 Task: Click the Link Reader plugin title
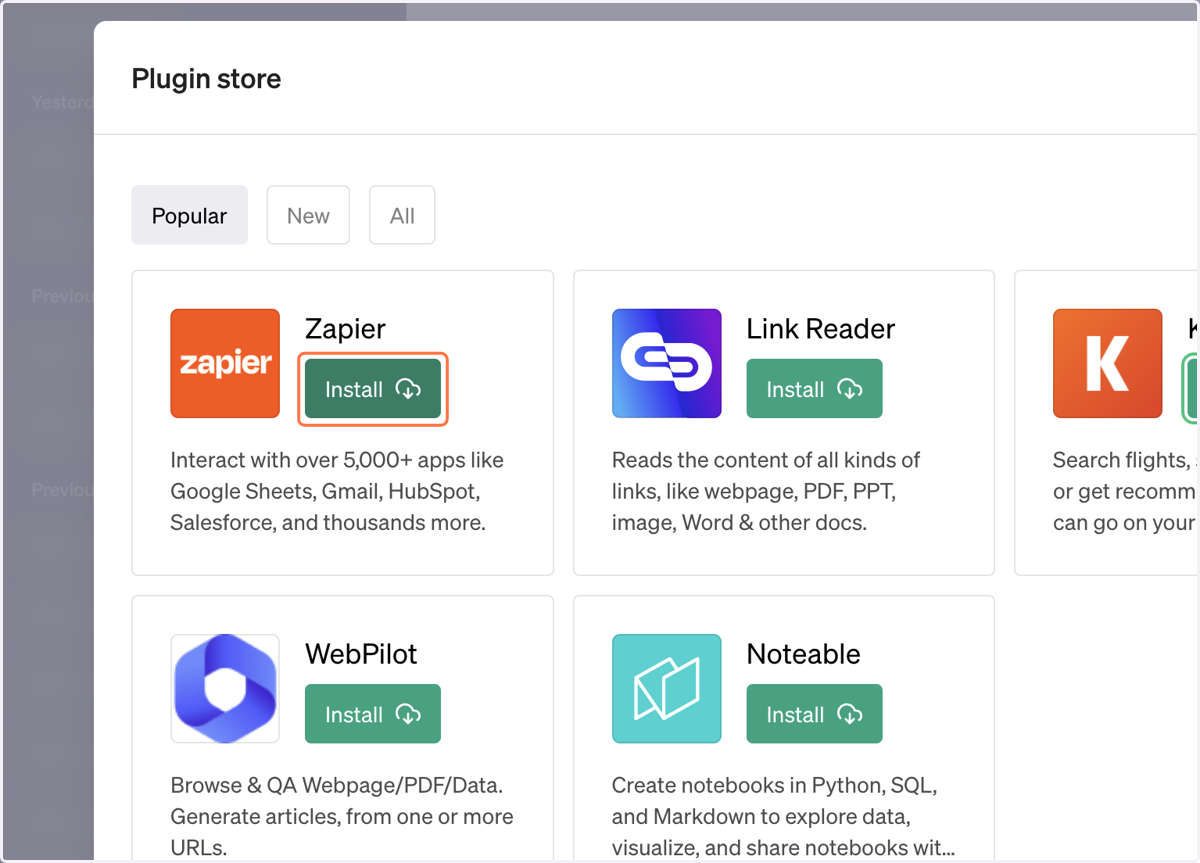pyautogui.click(x=821, y=329)
